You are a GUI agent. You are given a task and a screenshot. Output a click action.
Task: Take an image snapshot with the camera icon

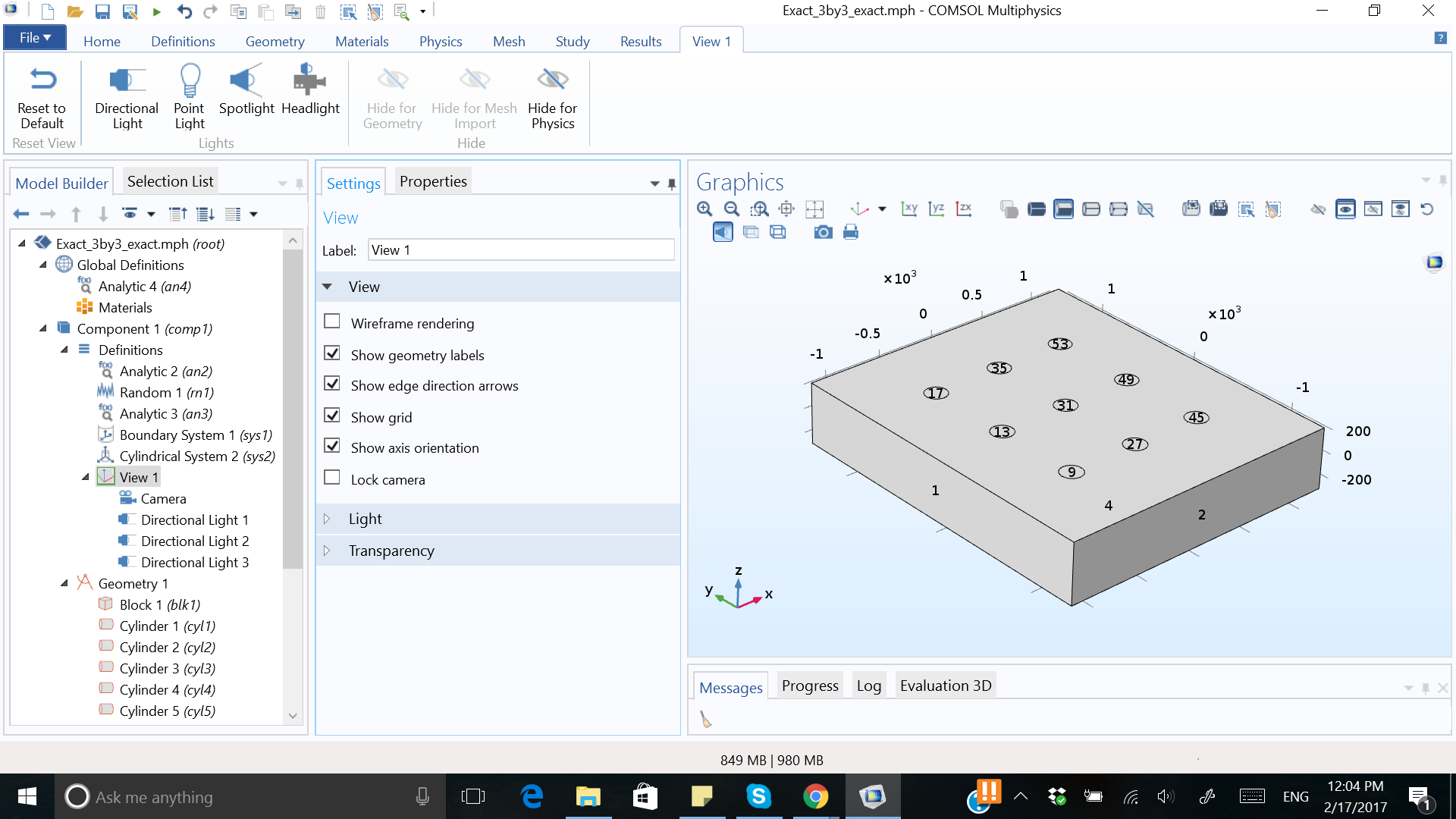[823, 232]
